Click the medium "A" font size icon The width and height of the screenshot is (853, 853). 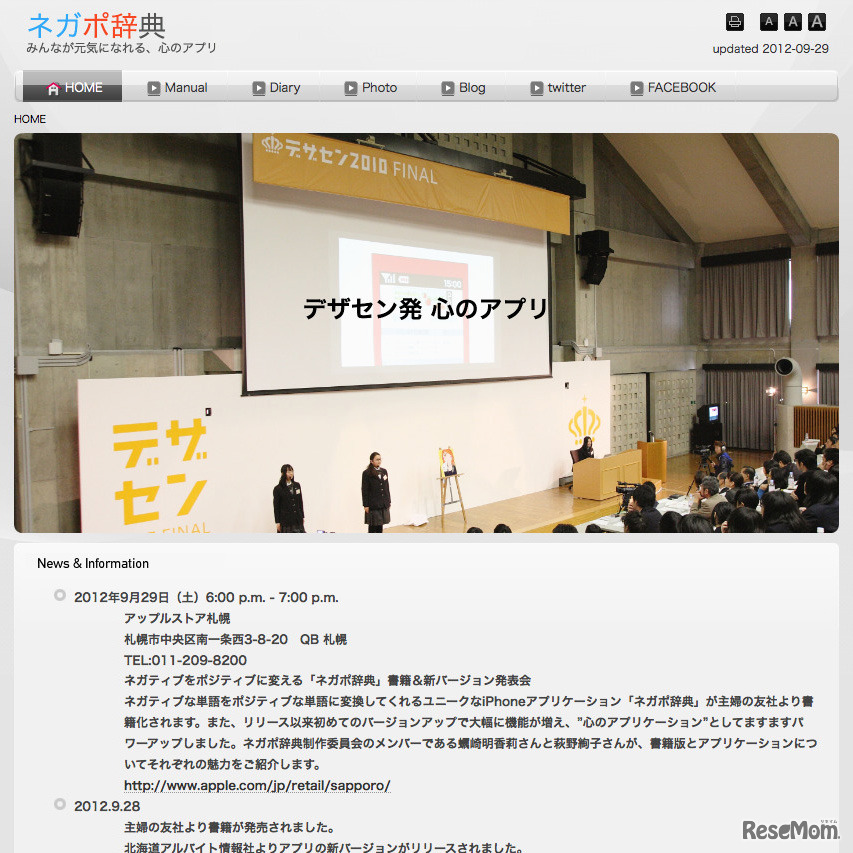(x=792, y=21)
